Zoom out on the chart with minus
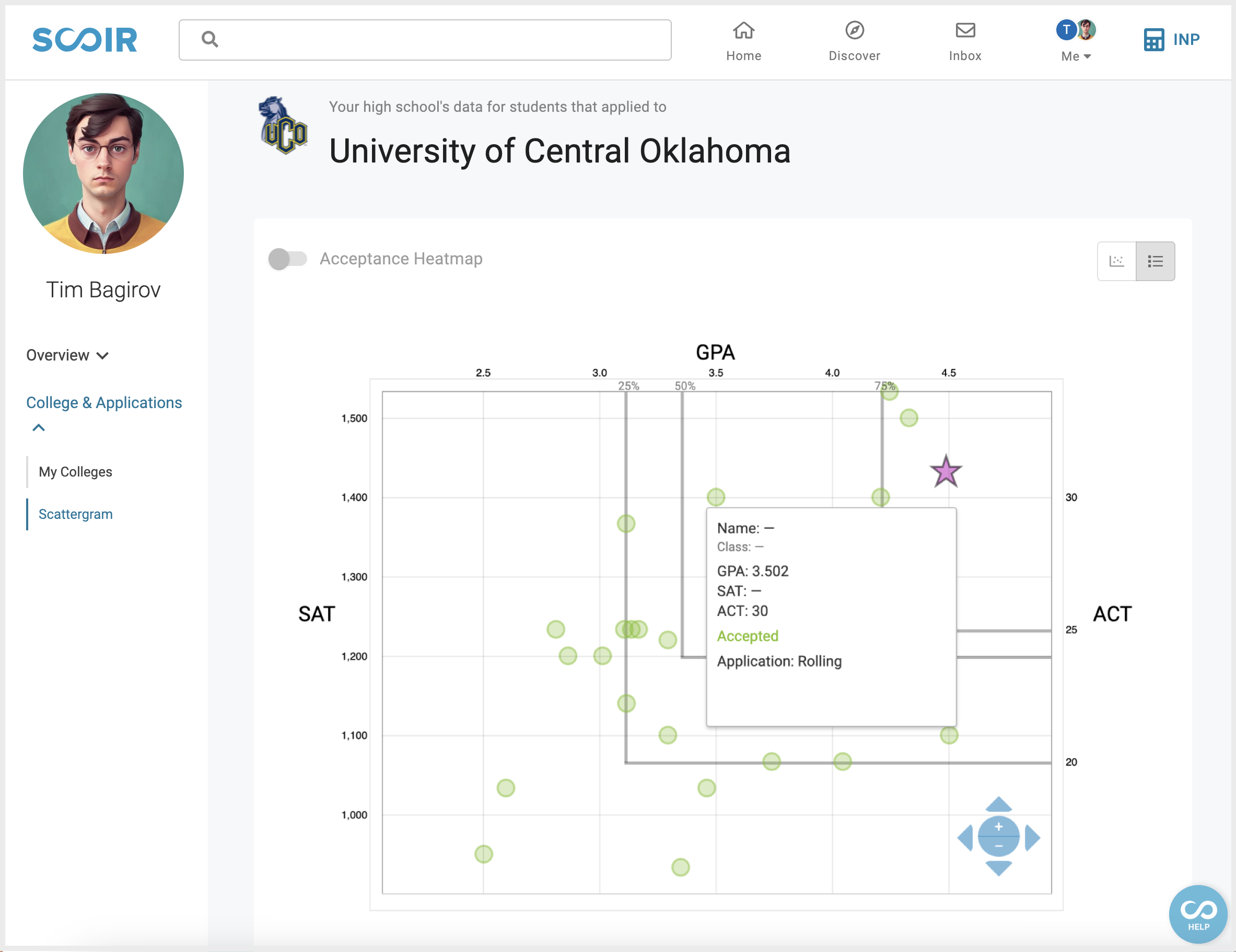 998,847
